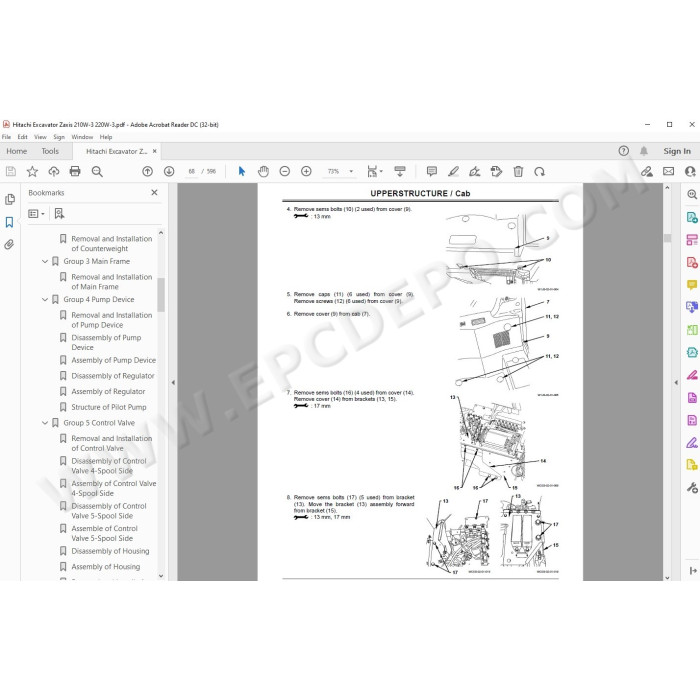
Task: Open the Help question mark icon
Action: tap(624, 151)
